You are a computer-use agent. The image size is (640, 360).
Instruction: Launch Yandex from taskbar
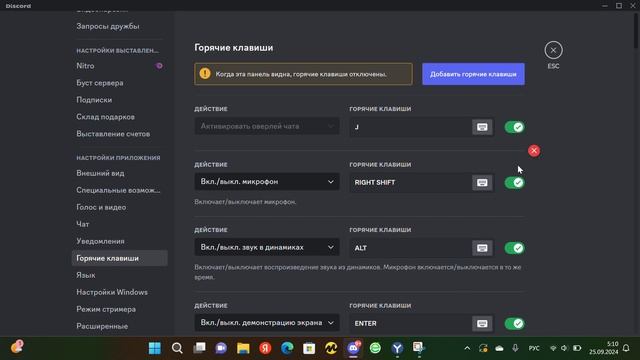click(265, 348)
